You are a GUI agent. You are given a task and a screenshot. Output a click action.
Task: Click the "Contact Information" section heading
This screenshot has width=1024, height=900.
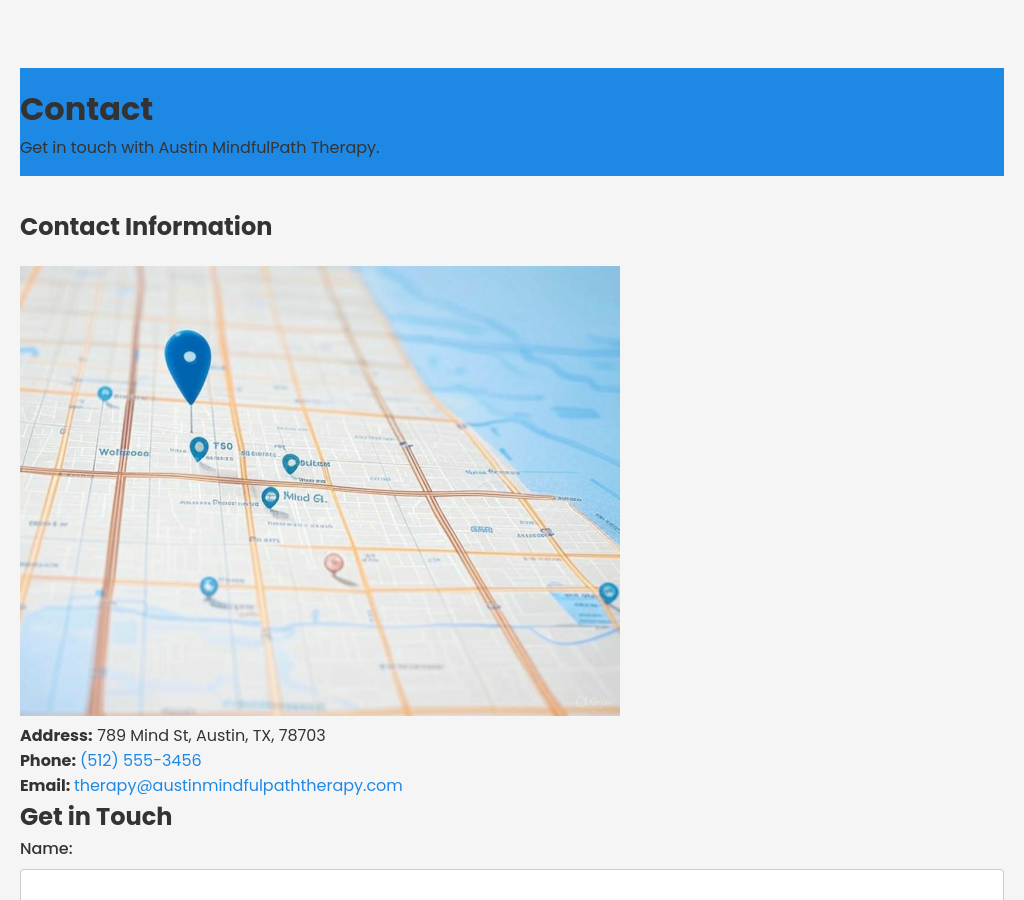coord(146,227)
